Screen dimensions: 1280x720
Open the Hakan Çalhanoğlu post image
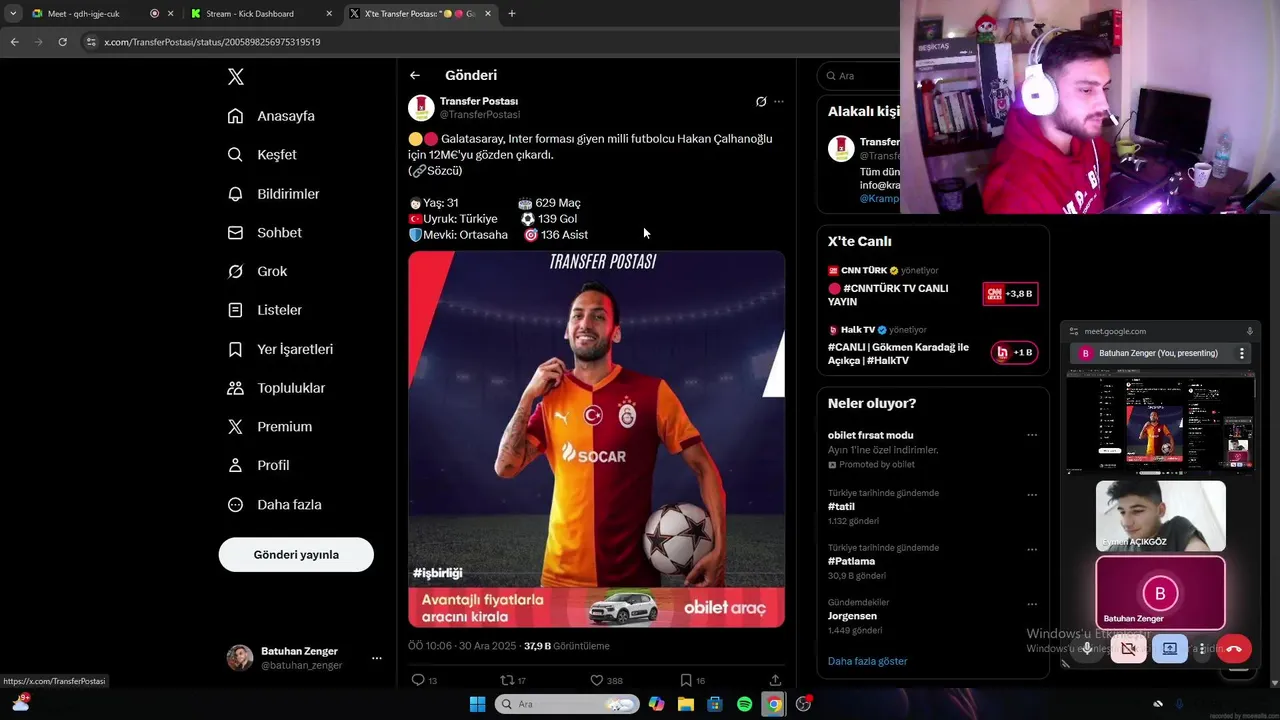pyautogui.click(x=596, y=418)
